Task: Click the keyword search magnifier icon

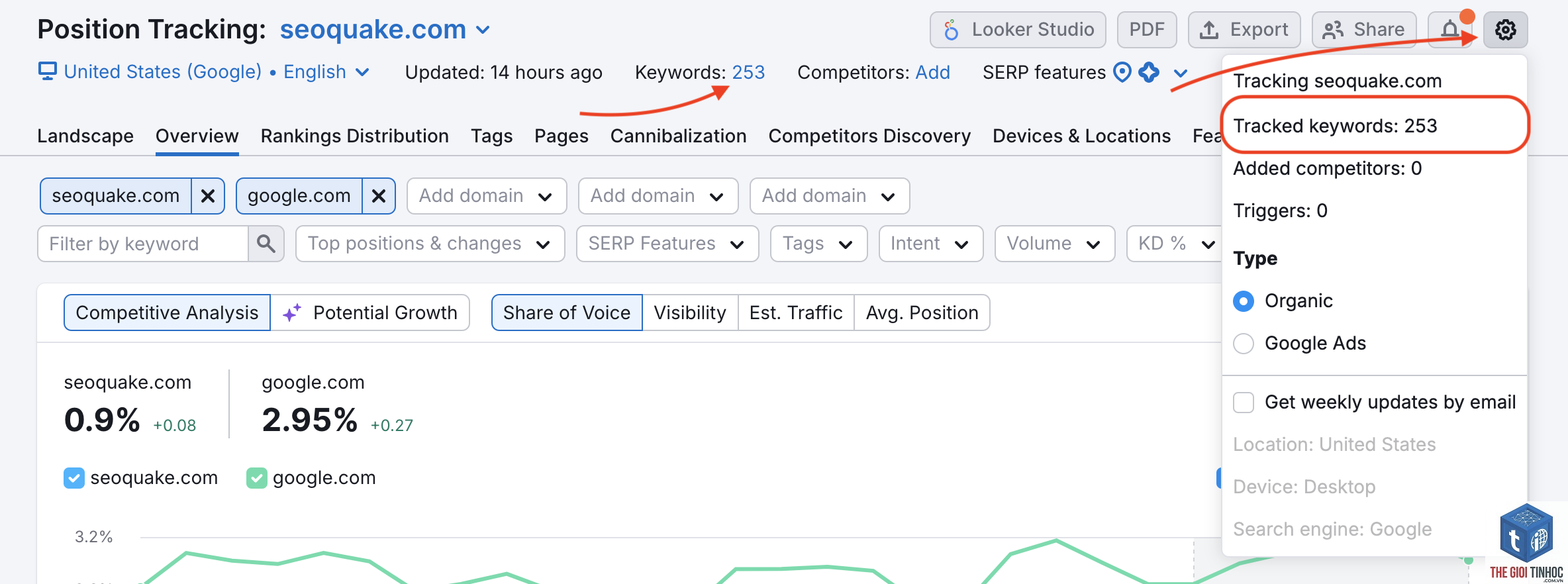Action: [x=266, y=244]
